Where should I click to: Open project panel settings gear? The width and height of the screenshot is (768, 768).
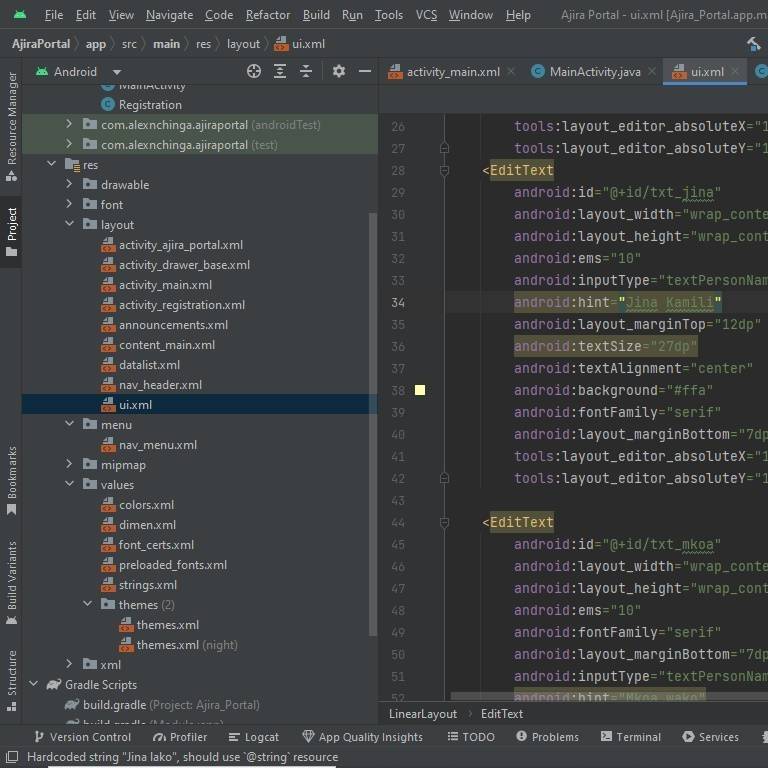click(338, 72)
